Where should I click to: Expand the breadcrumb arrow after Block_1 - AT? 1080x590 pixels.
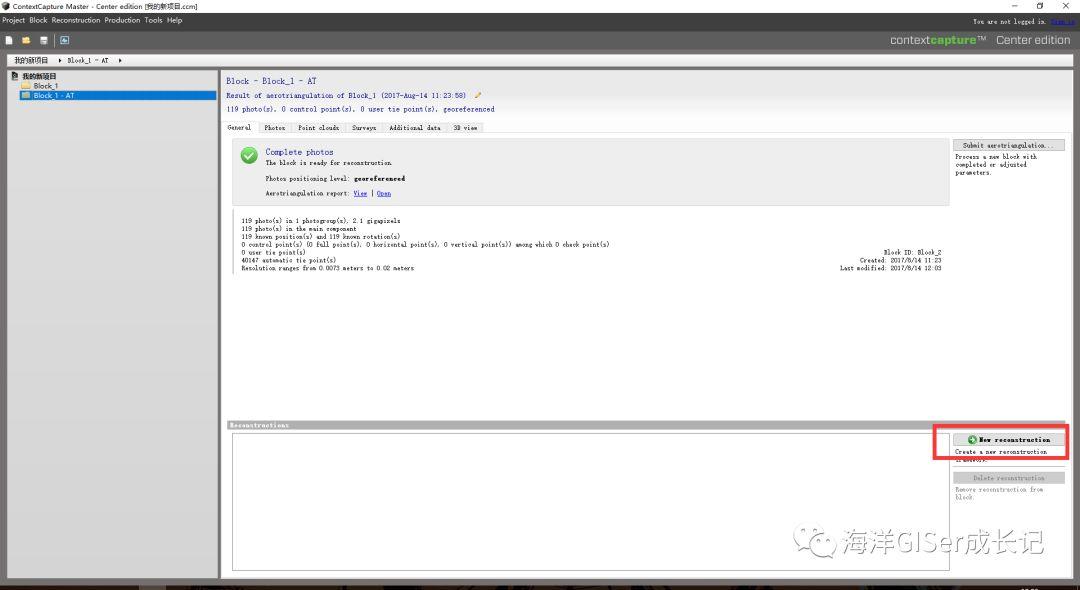click(x=120, y=61)
